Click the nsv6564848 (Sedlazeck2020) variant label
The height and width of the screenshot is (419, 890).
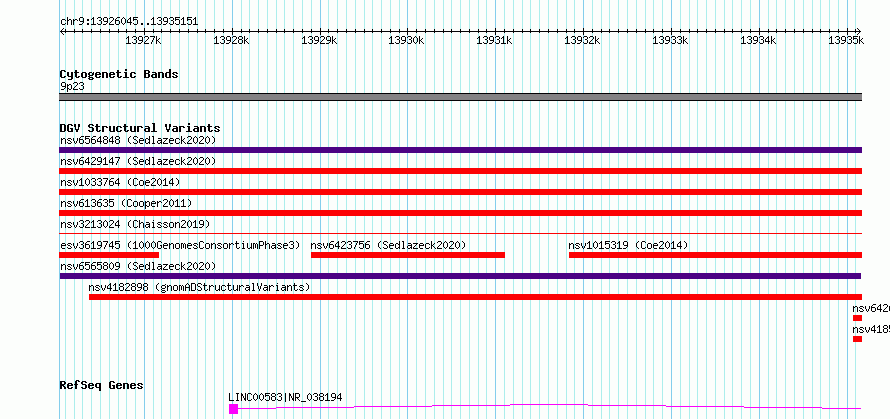[x=138, y=140]
